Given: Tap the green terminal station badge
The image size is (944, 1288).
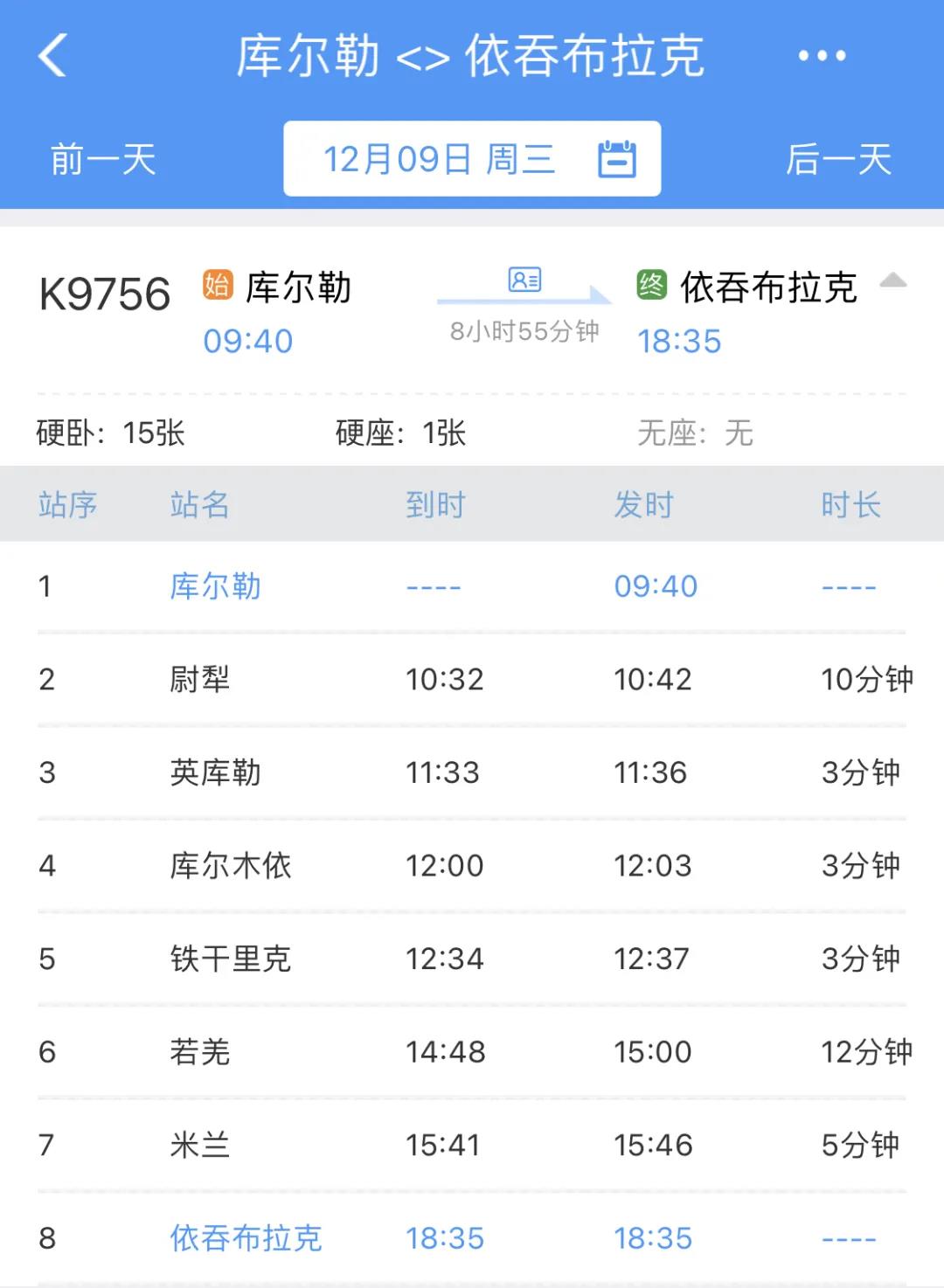Looking at the screenshot, I should [x=651, y=286].
